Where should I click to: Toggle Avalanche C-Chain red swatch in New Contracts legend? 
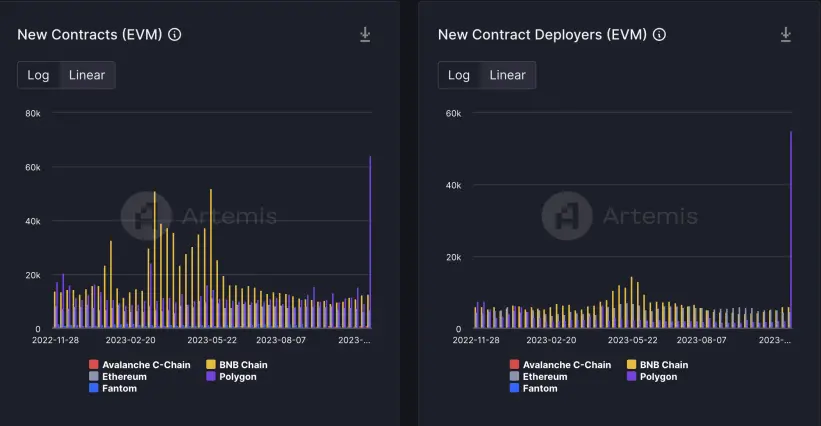[94, 364]
